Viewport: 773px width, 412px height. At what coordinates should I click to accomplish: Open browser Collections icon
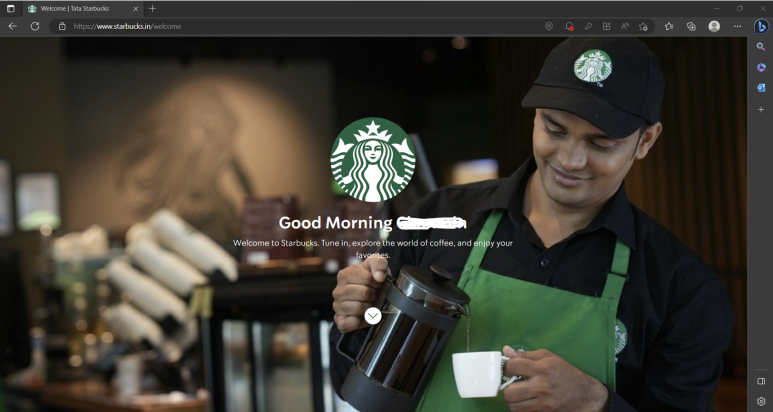click(691, 27)
